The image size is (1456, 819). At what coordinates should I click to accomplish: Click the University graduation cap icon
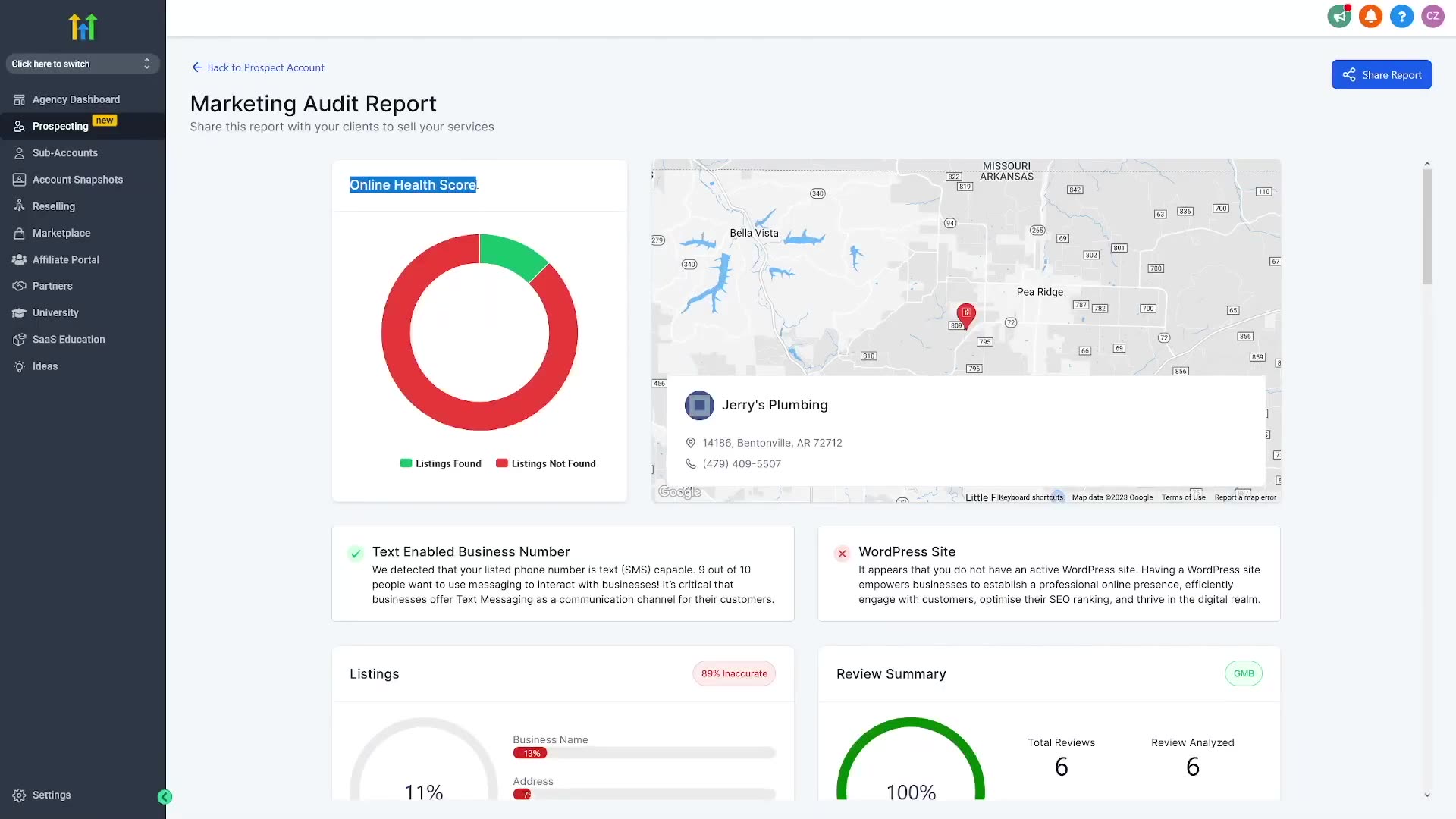[x=20, y=312]
